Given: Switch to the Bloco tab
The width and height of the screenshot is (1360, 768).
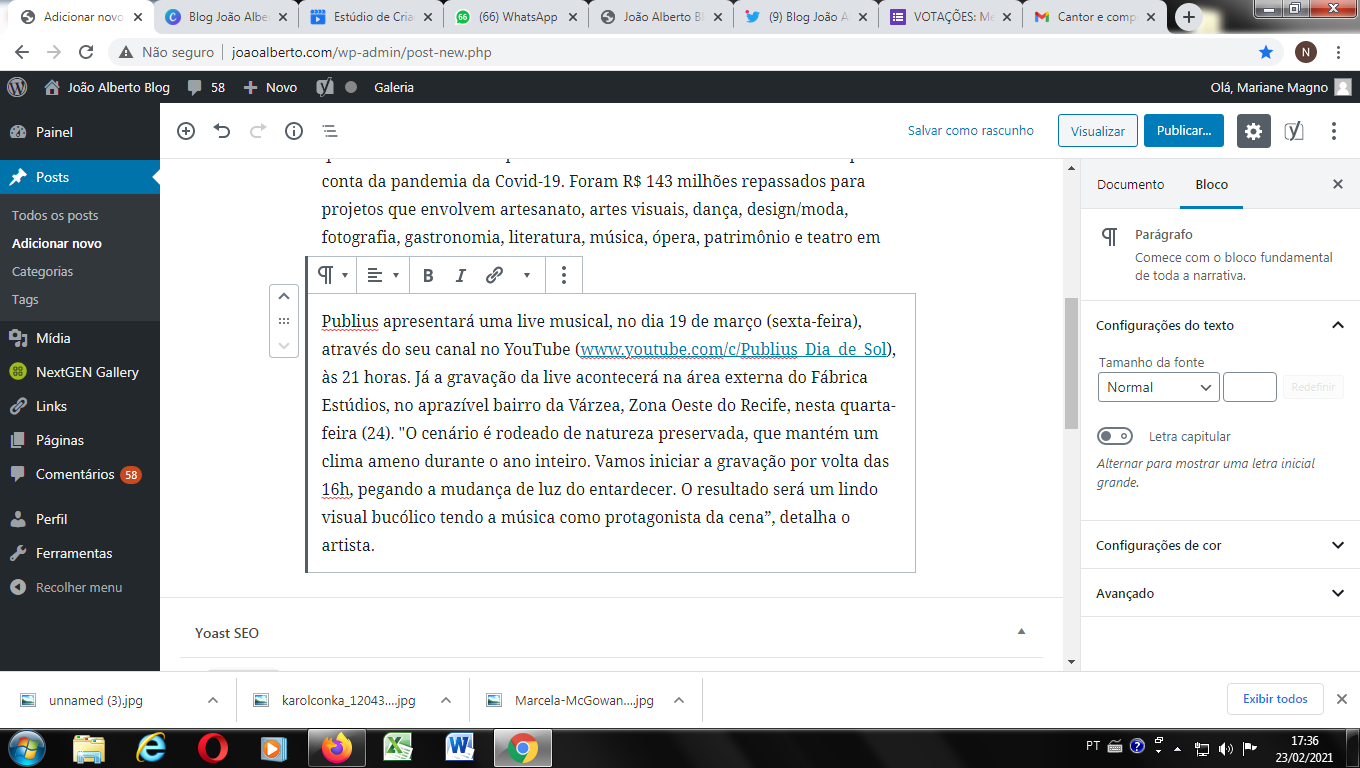Looking at the screenshot, I should [x=1211, y=184].
